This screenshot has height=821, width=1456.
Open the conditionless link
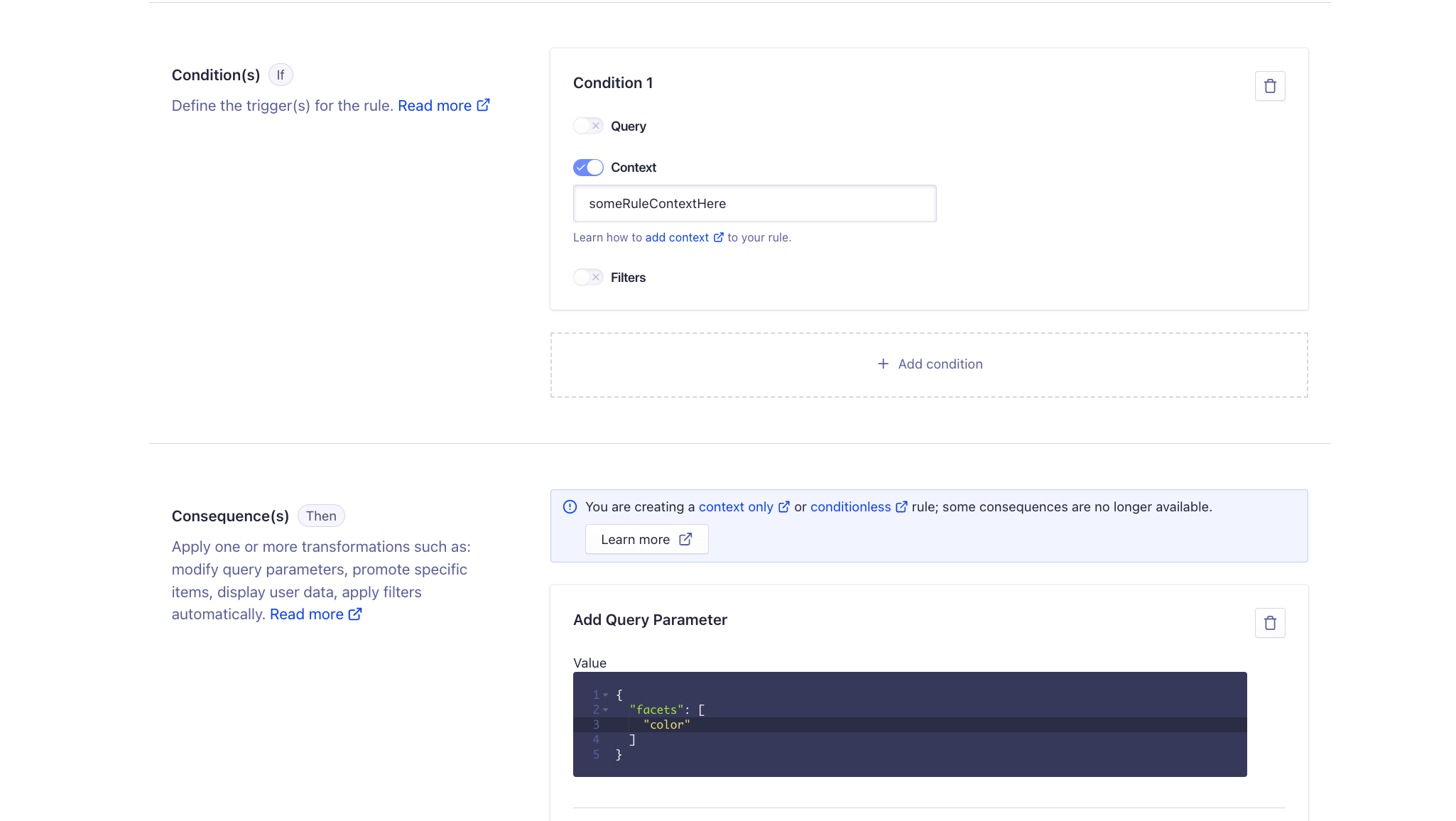tap(859, 507)
